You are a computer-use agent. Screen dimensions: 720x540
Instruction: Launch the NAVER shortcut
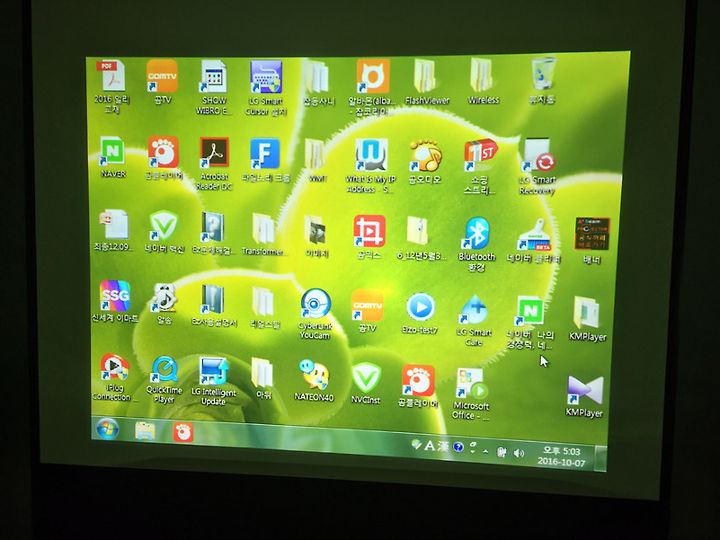pos(112,158)
